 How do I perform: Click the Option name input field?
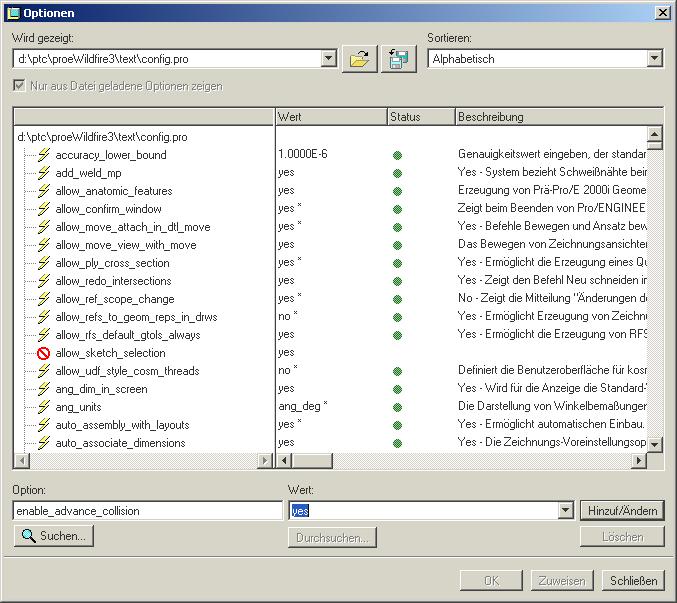[148, 511]
